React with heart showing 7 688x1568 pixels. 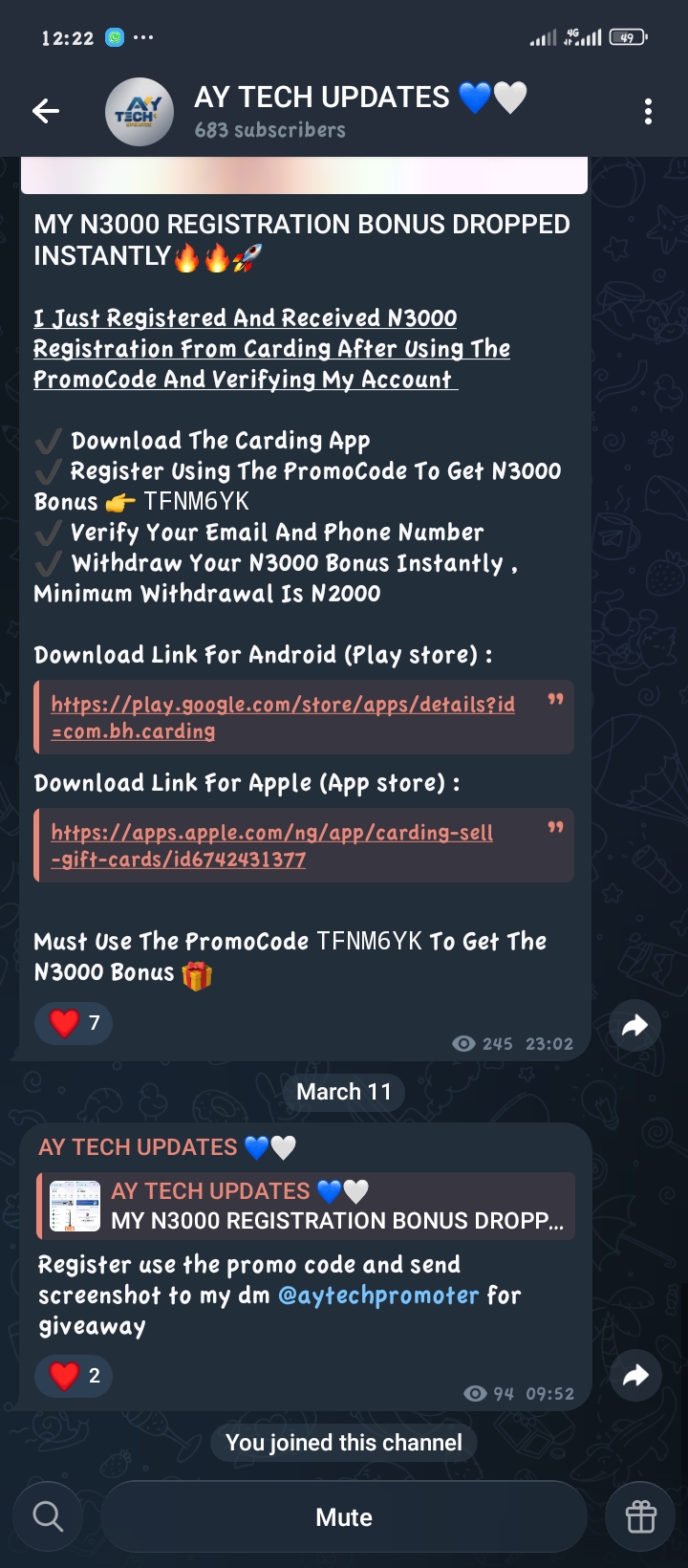point(74,1023)
